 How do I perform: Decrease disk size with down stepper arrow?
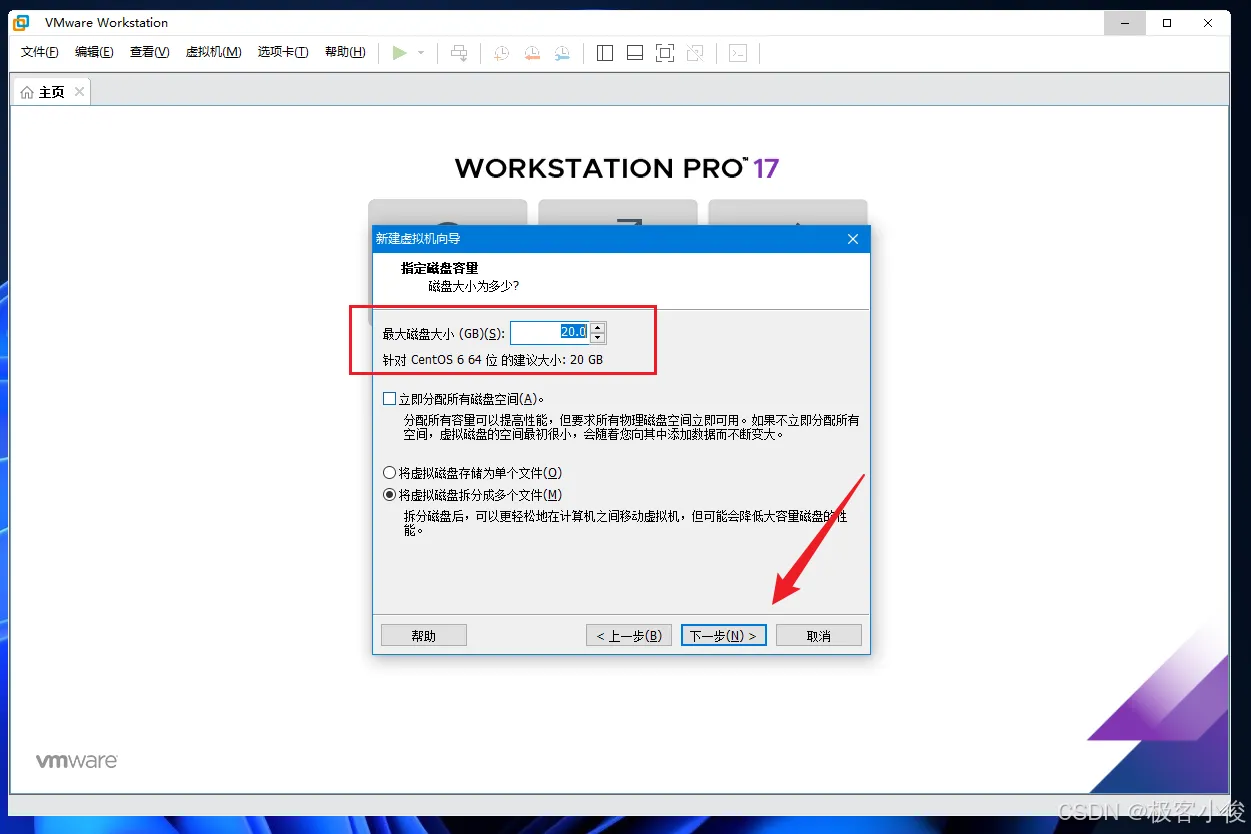(x=598, y=339)
